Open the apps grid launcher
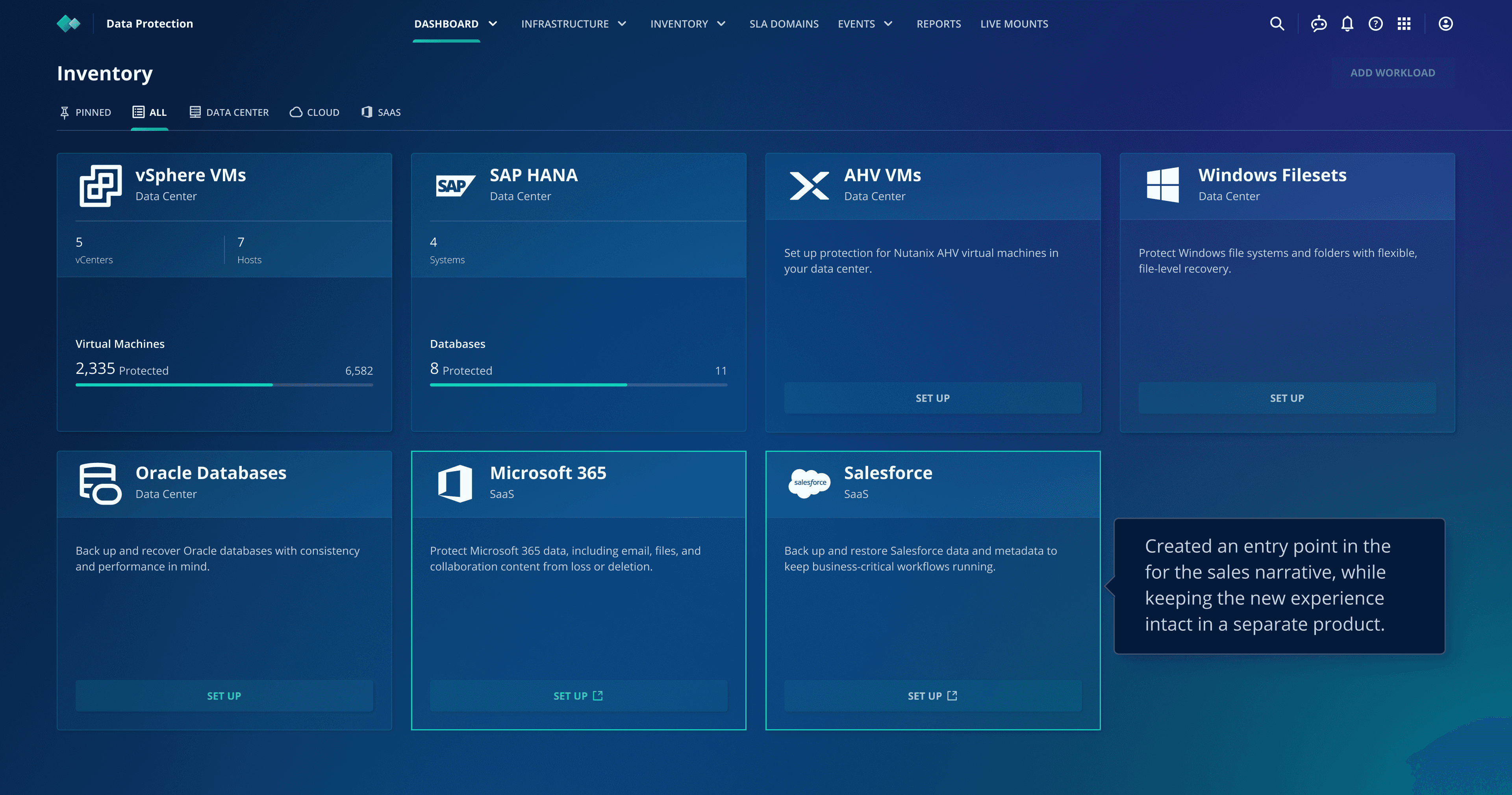Viewport: 1512px width, 795px height. coord(1404,24)
